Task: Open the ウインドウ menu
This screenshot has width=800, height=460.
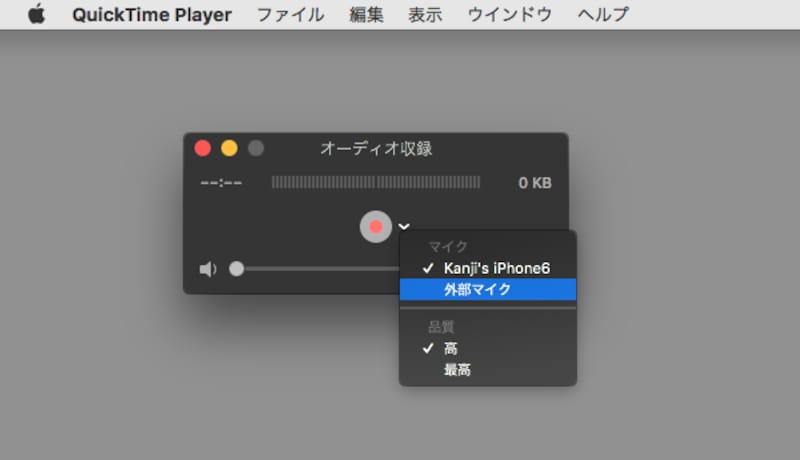Action: pos(510,15)
